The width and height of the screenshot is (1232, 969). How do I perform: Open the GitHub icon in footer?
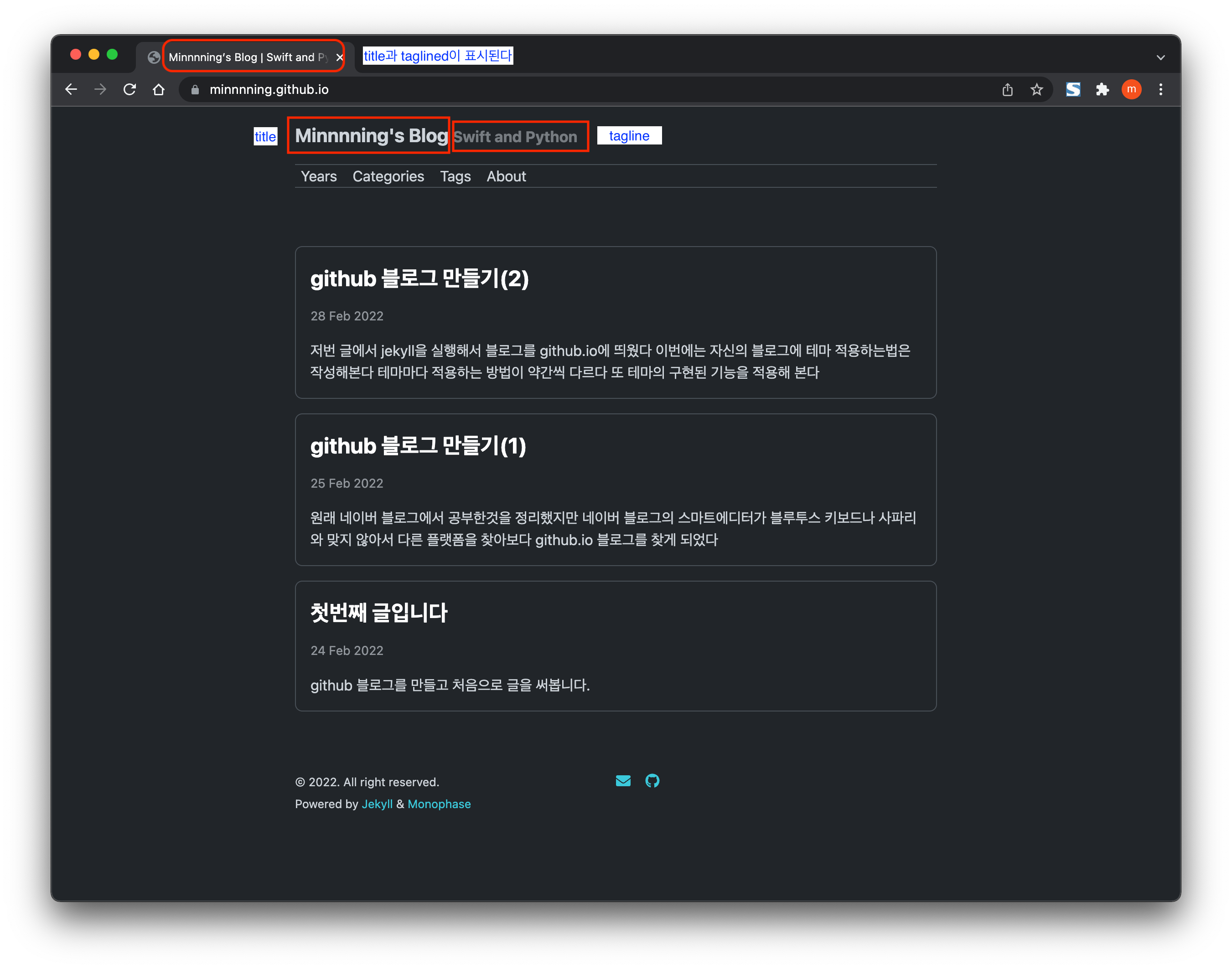652,781
